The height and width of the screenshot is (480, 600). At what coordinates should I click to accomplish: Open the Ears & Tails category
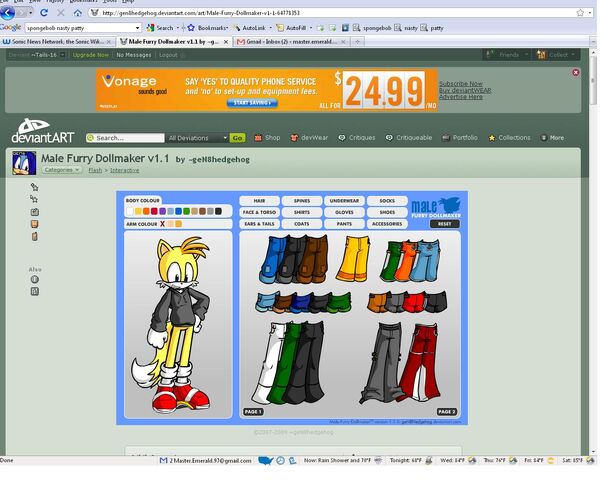(x=259, y=224)
